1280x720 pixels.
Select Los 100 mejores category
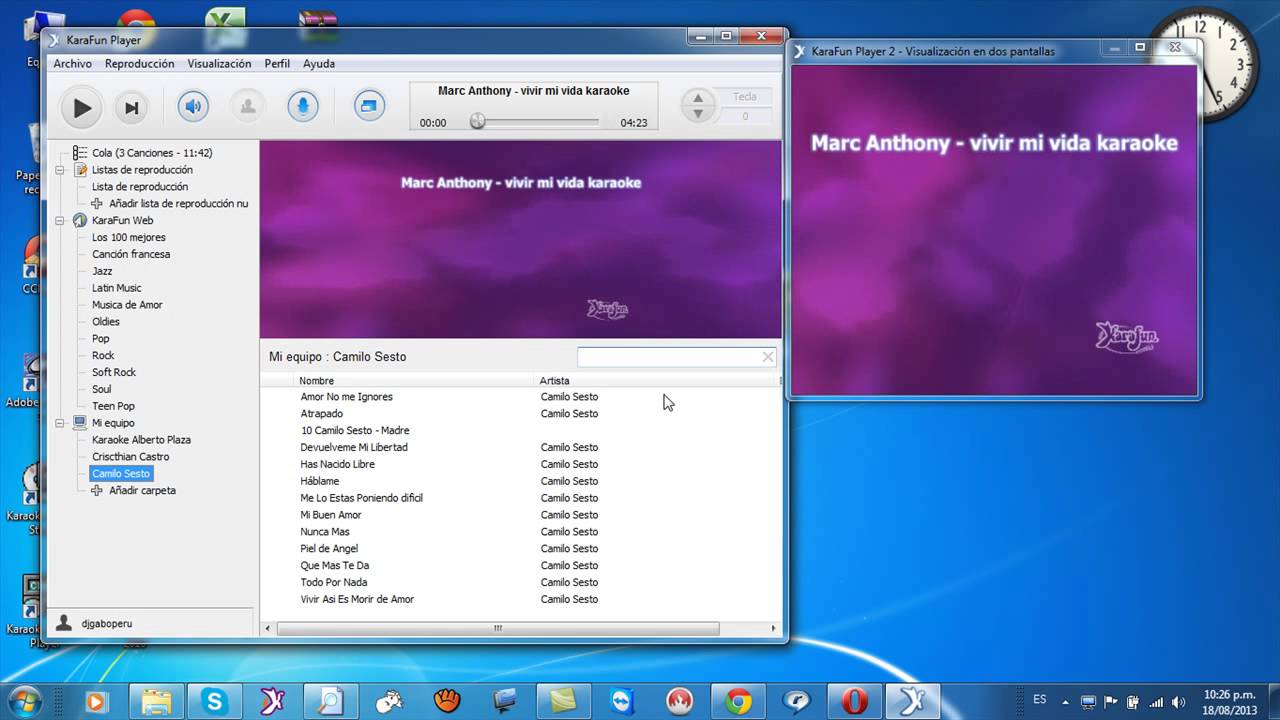[129, 237]
